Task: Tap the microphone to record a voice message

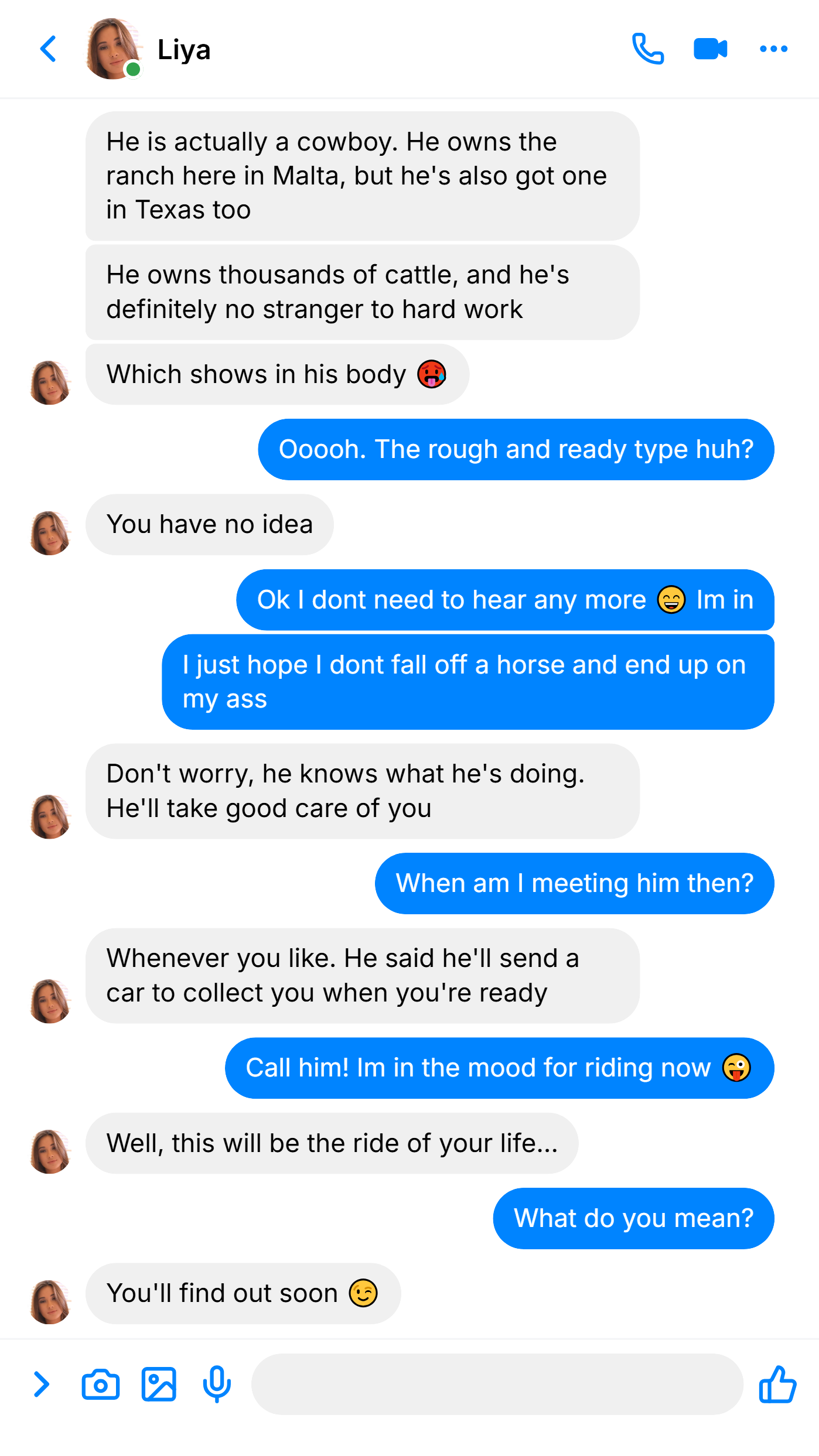Action: click(x=217, y=1385)
